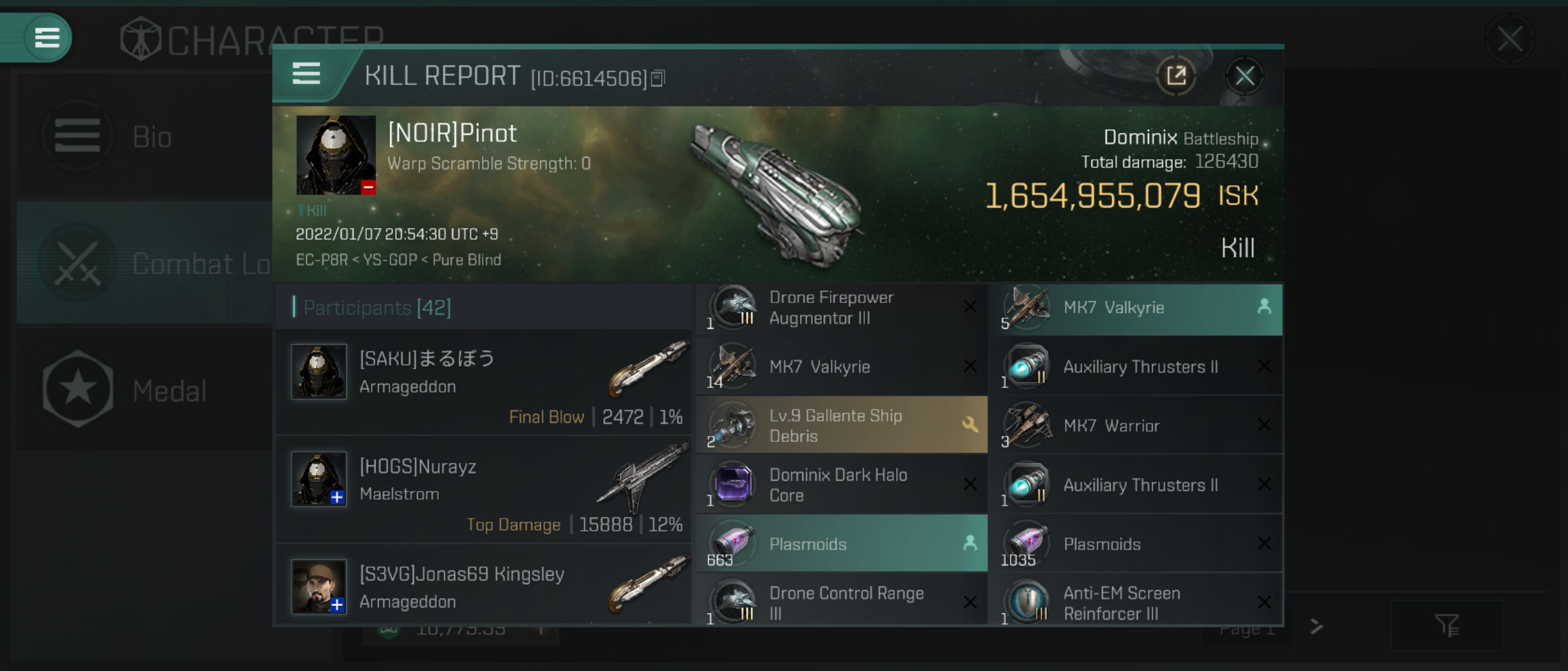
Task: Go to the next page arrow
Action: tap(1316, 626)
